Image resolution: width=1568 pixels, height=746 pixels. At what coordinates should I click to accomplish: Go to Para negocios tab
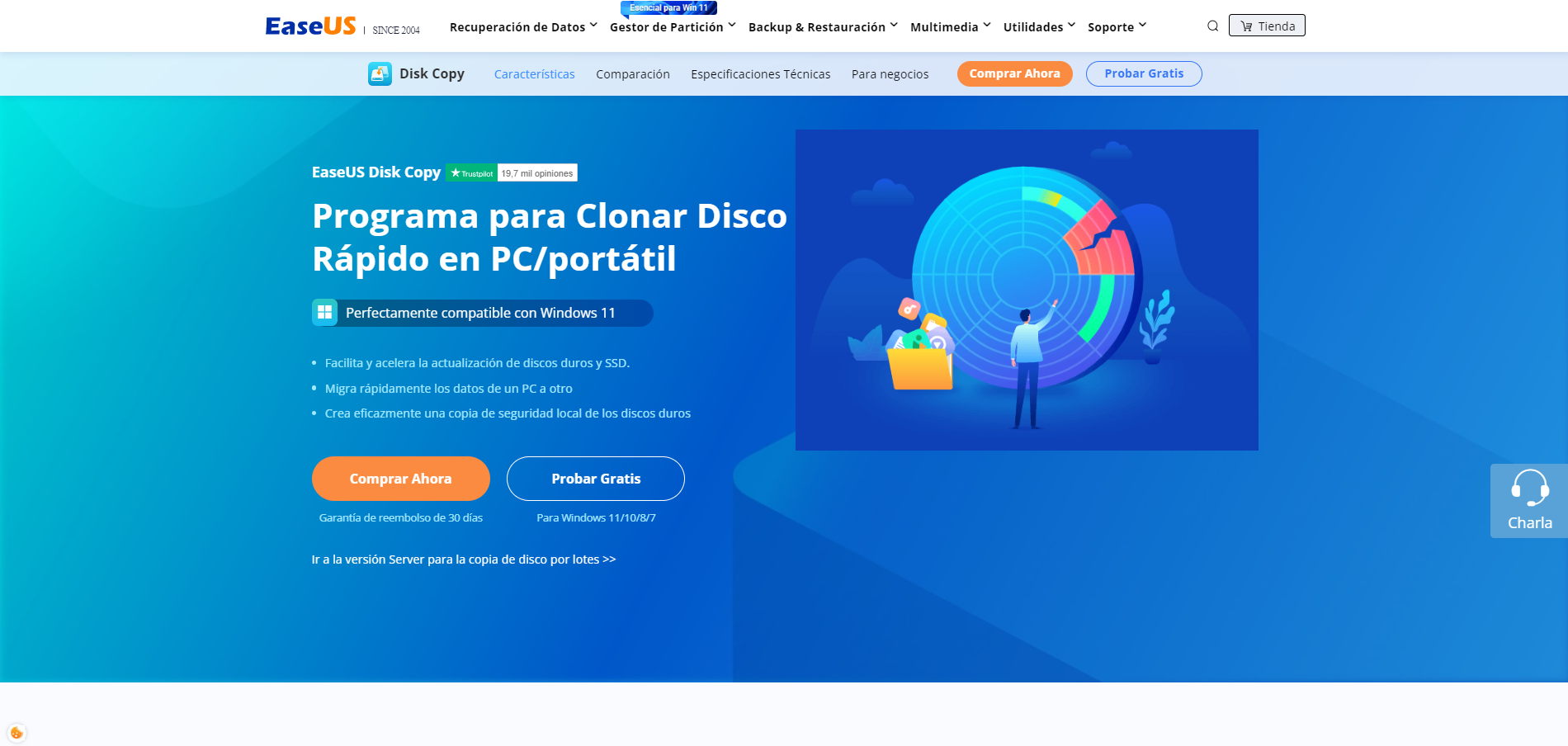(x=890, y=74)
